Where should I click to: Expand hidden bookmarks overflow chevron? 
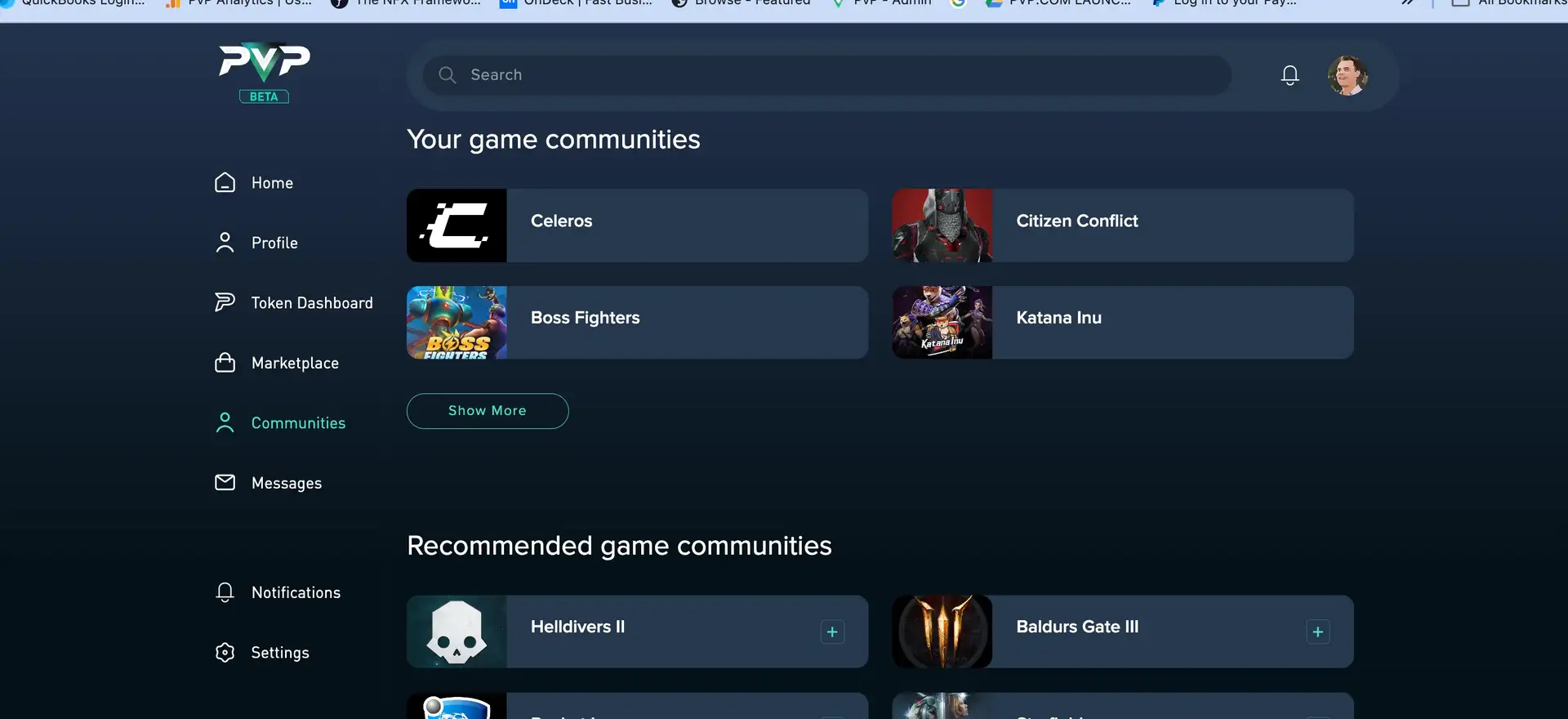[1407, 2]
